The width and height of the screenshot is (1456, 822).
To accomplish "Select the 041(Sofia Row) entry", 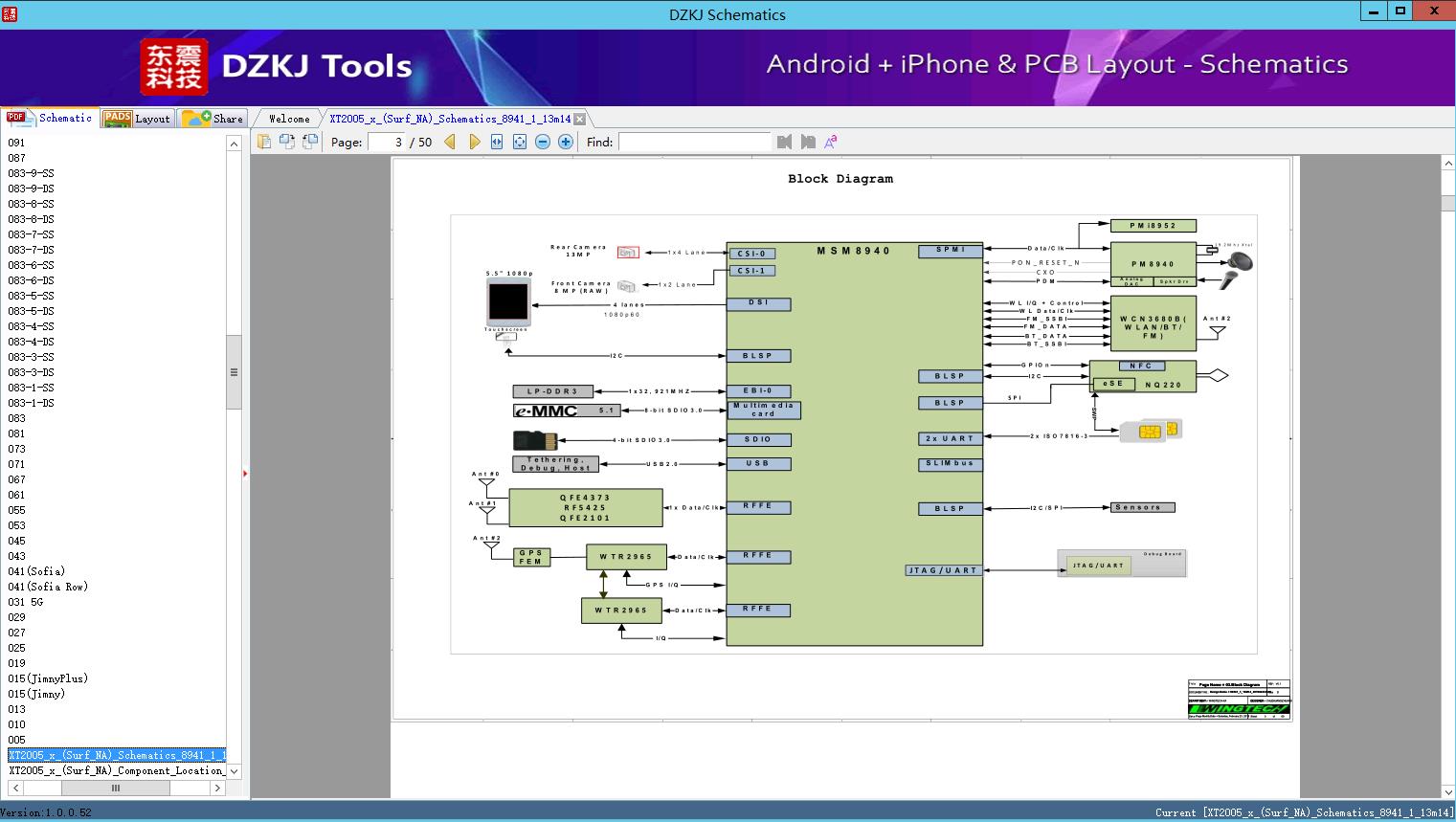I will [48, 587].
